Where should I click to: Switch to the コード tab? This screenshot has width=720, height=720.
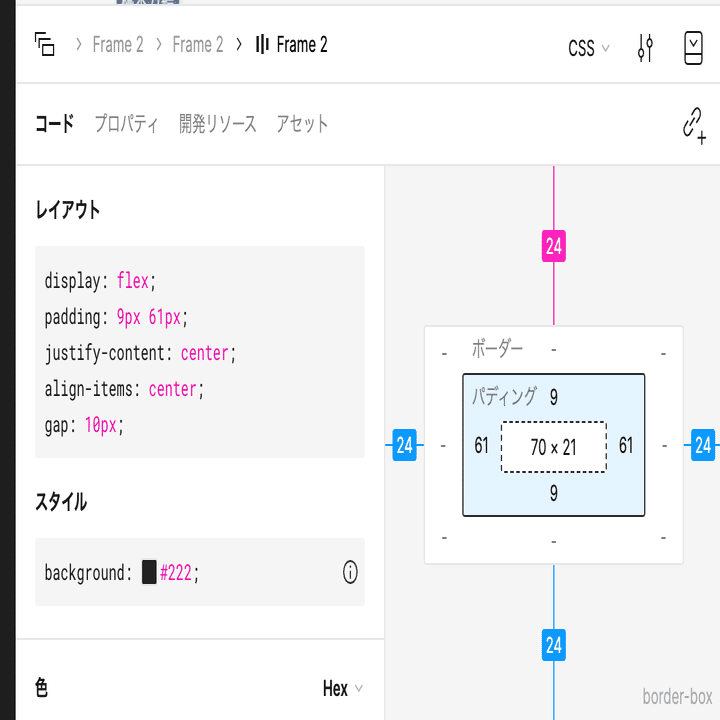click(54, 124)
